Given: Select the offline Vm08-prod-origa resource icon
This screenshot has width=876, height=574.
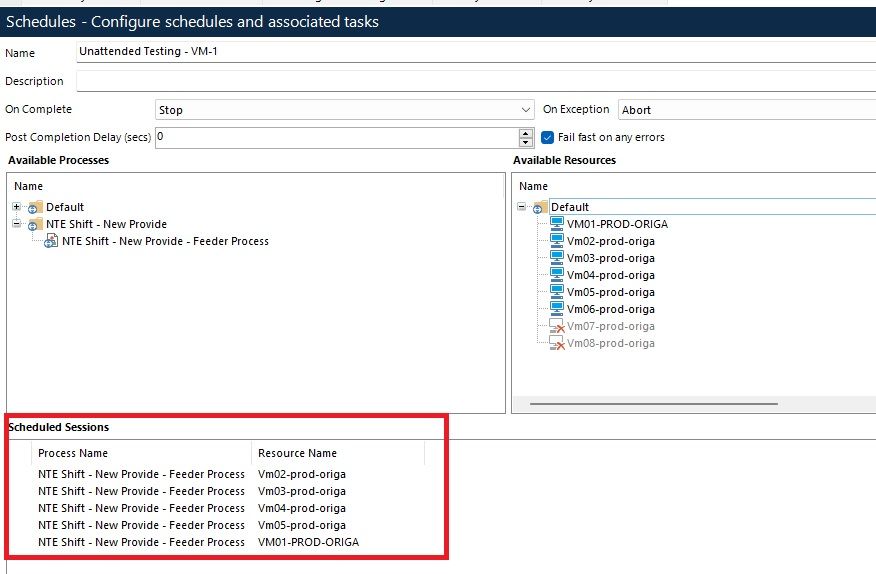Looking at the screenshot, I should (x=557, y=344).
